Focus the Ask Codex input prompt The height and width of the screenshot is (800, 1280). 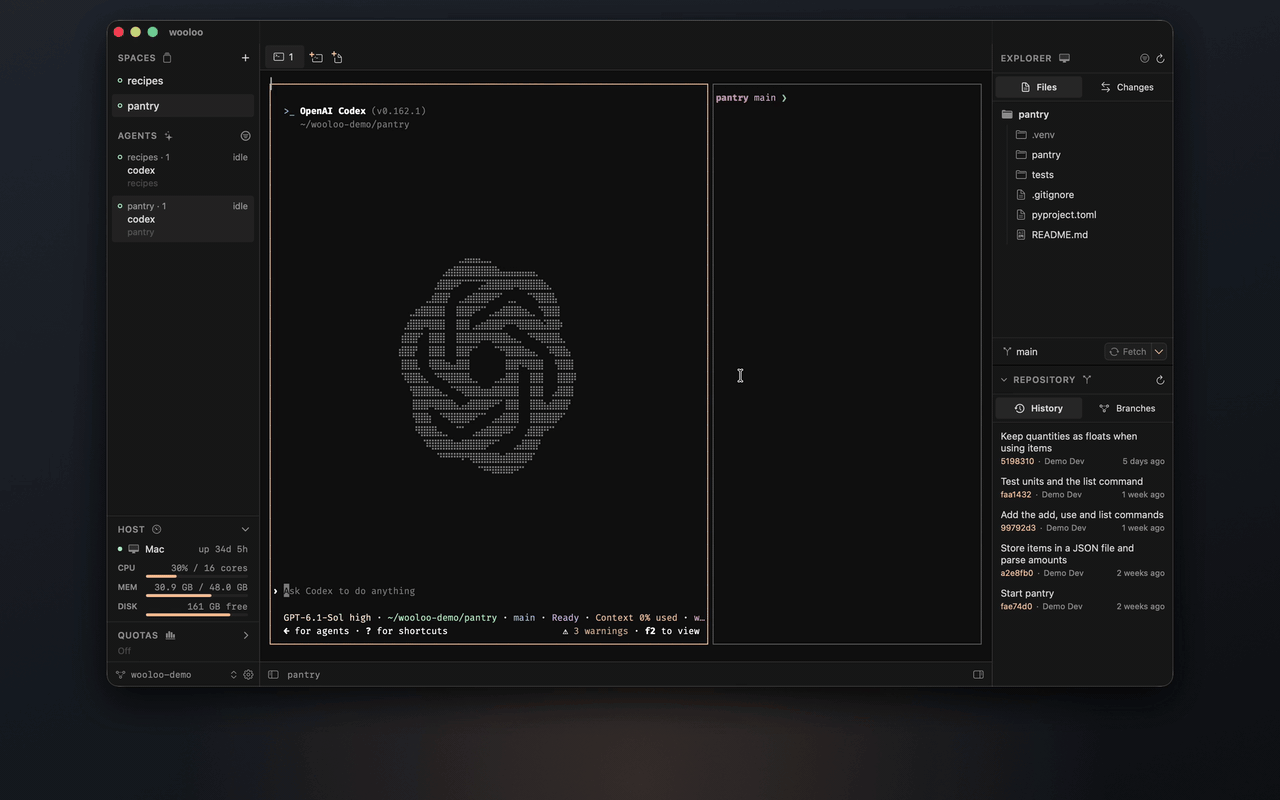click(349, 591)
